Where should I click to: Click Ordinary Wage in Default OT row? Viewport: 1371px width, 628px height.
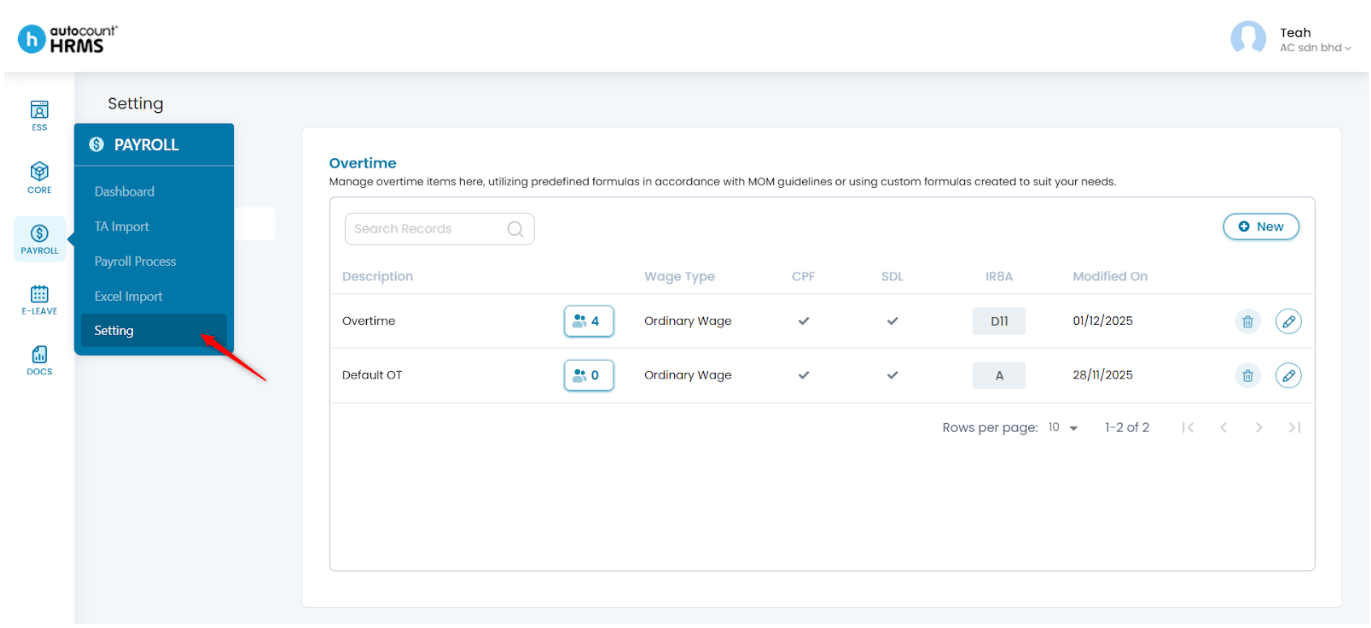[688, 375]
